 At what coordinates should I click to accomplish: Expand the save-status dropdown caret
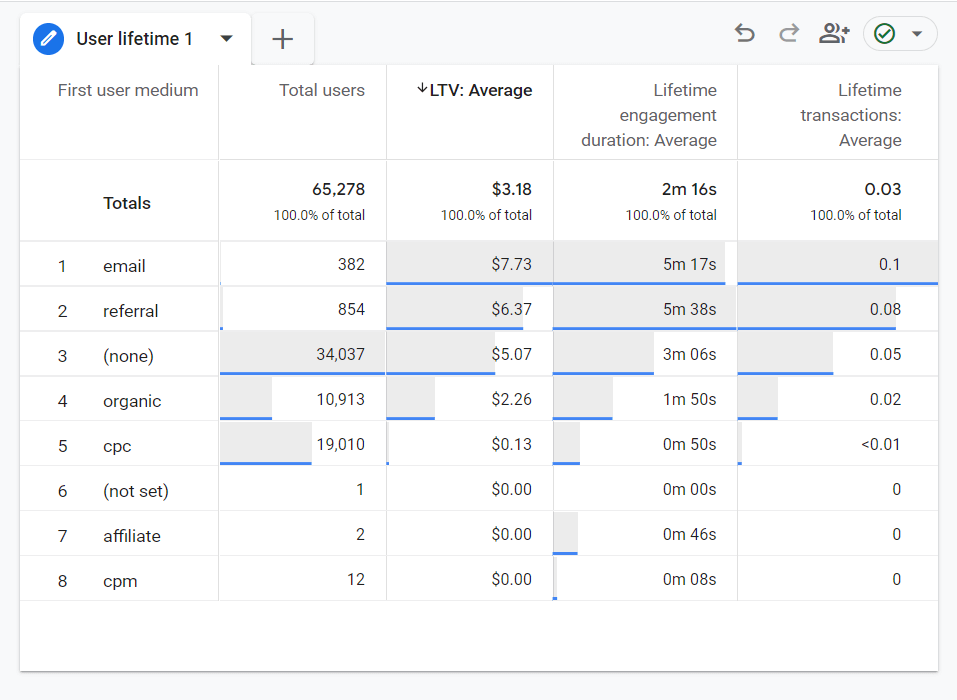(916, 33)
